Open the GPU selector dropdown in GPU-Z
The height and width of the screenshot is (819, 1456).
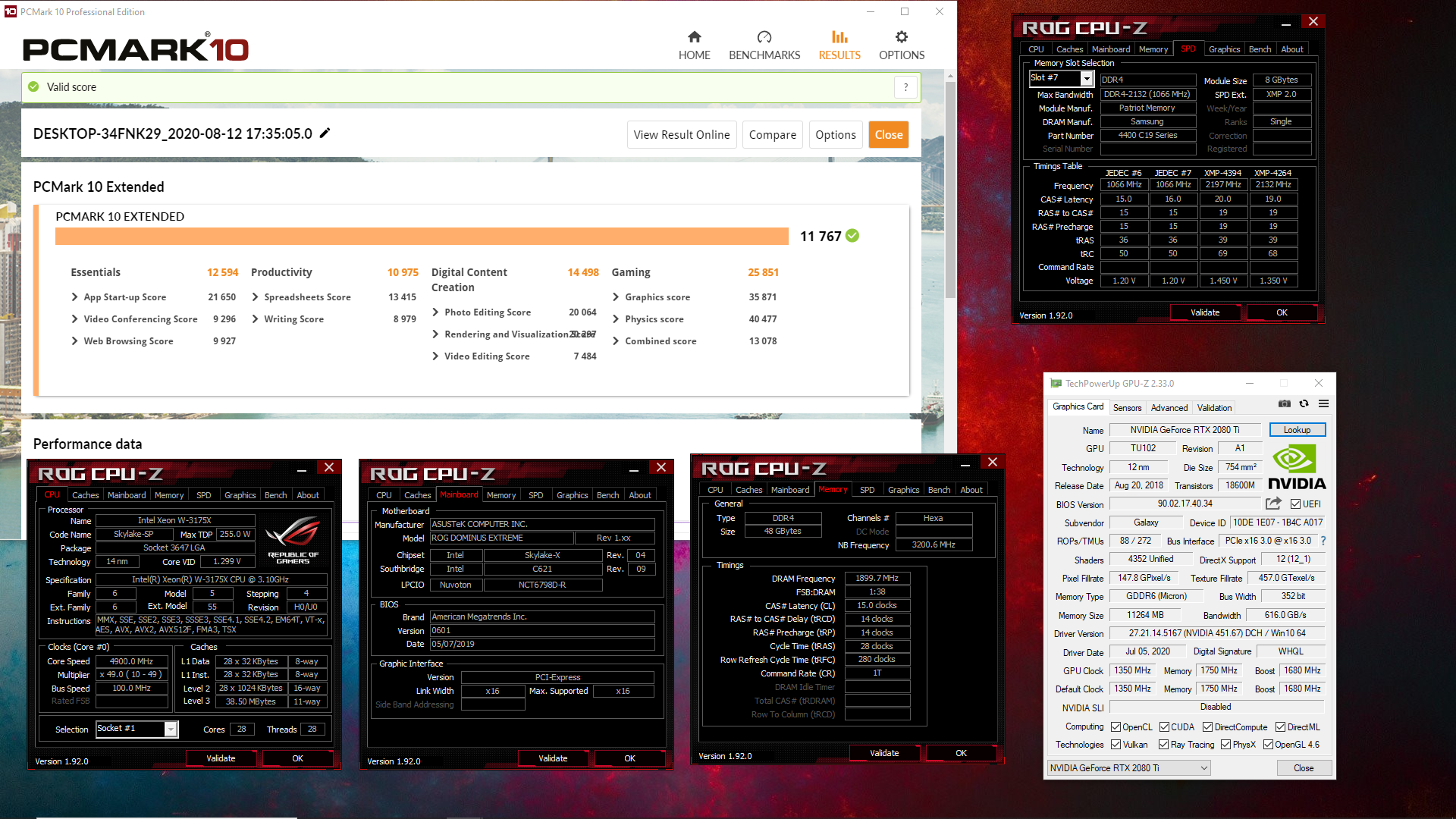1128,768
